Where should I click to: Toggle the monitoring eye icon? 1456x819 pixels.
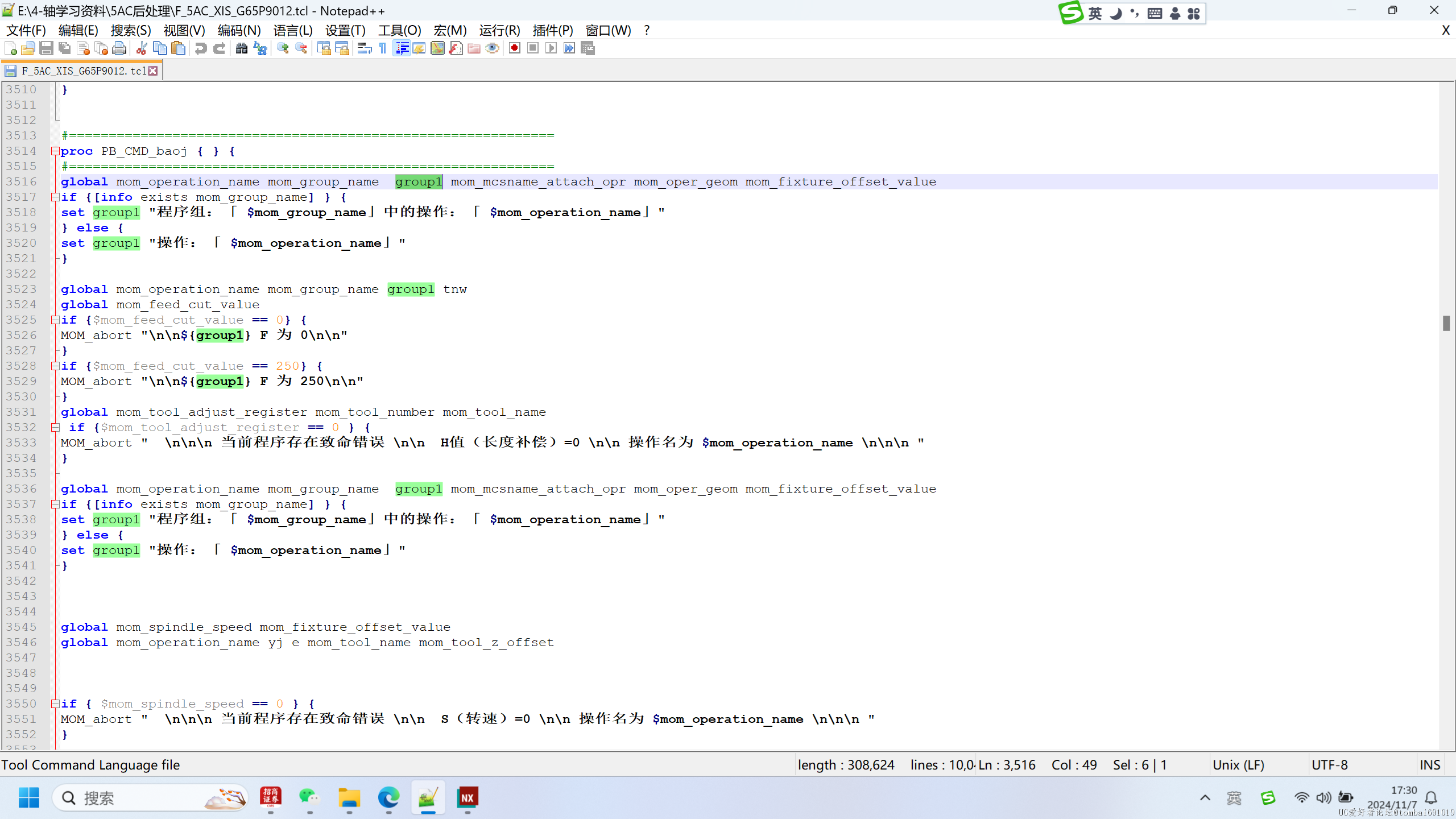click(493, 48)
